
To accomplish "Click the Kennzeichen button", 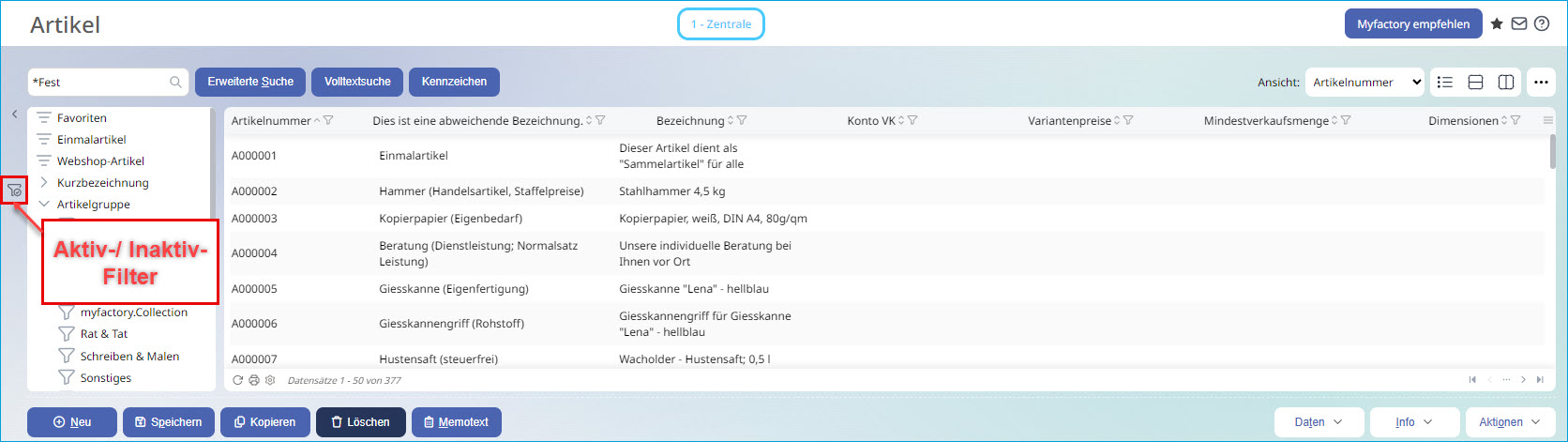I will [454, 82].
